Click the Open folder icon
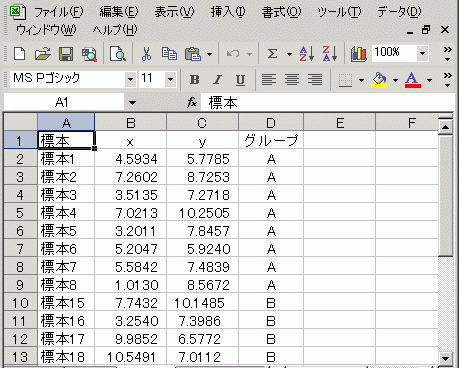 [42, 54]
